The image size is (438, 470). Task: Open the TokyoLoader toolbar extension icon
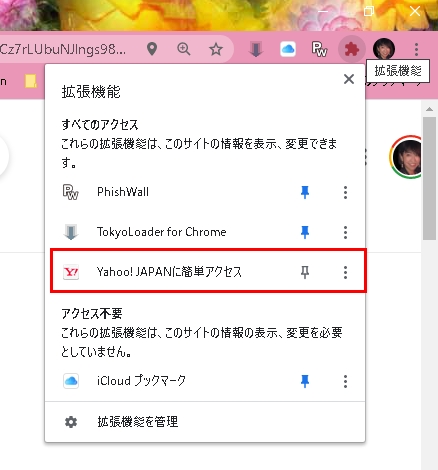point(256,49)
